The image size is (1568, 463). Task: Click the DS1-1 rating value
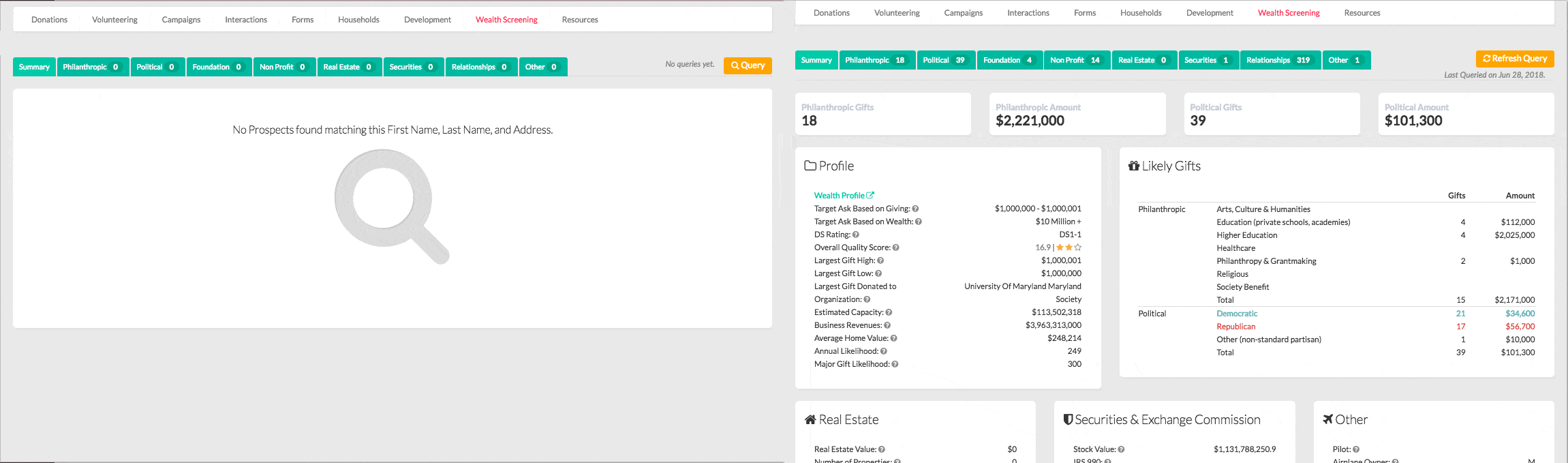point(1070,235)
